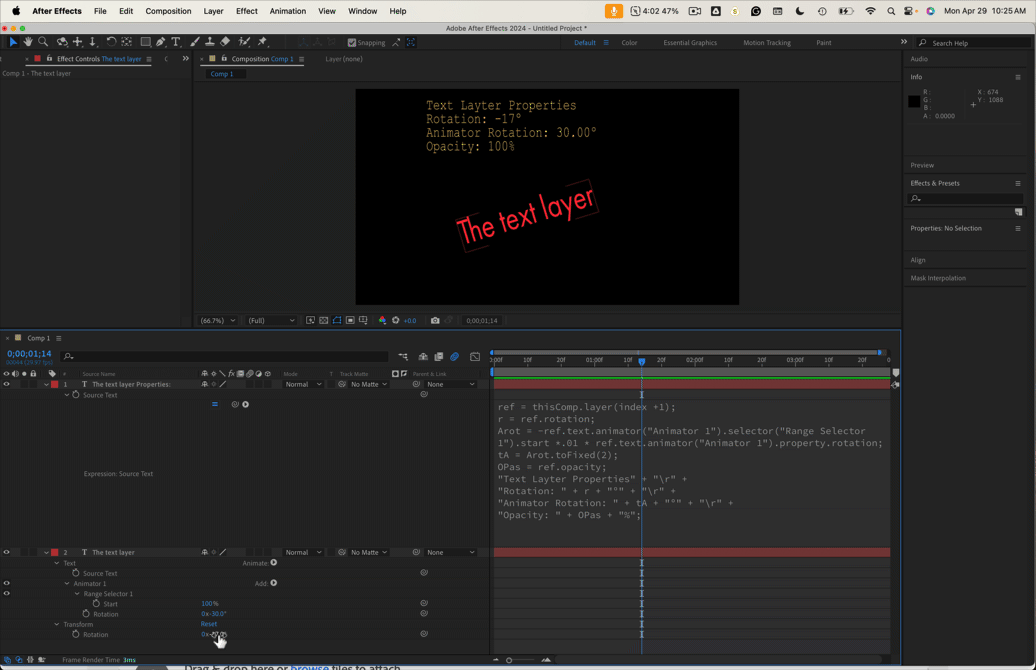
Task: Select the Eraser tool
Action: [225, 42]
